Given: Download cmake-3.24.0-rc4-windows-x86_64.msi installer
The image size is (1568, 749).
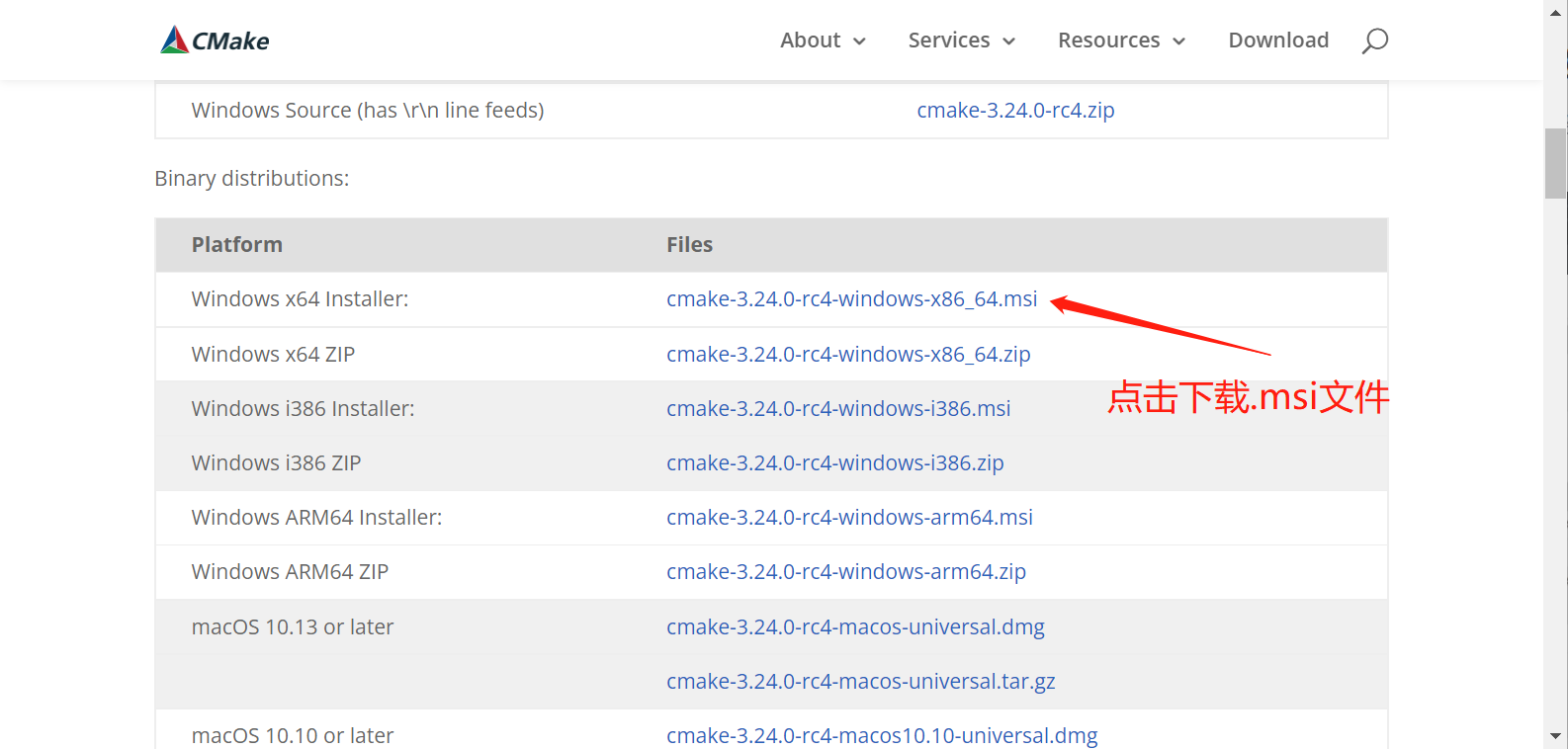Looking at the screenshot, I should click(851, 299).
